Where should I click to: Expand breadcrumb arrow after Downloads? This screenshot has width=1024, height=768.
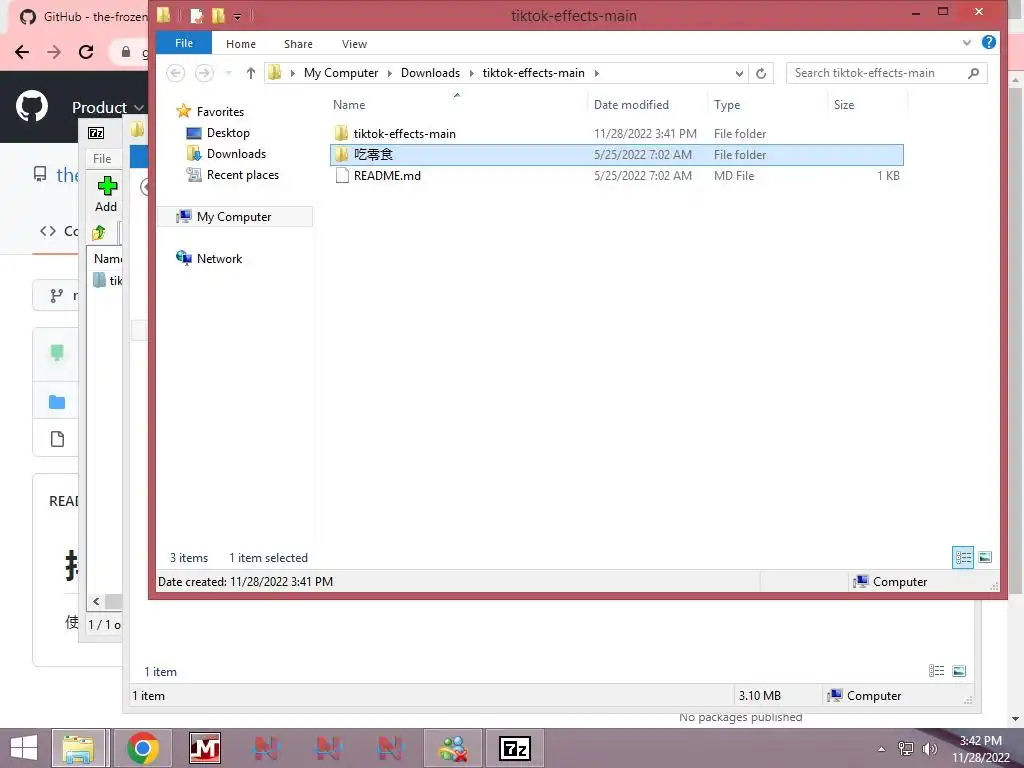[472, 73]
